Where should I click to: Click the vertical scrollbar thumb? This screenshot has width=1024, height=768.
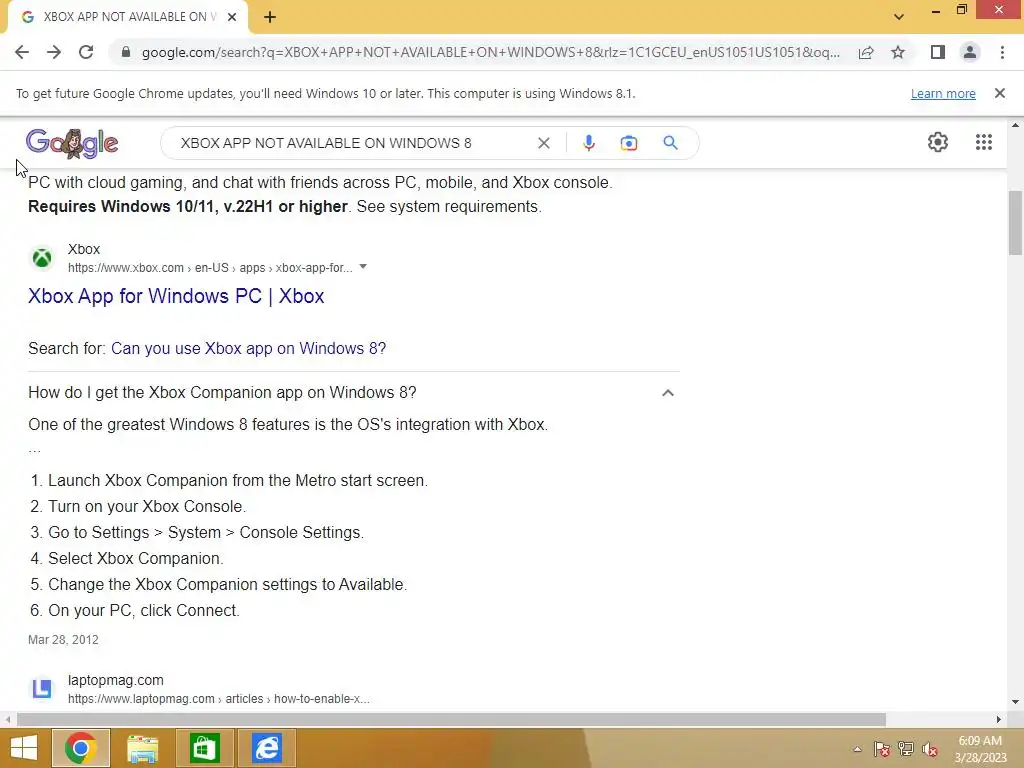pos(1015,223)
